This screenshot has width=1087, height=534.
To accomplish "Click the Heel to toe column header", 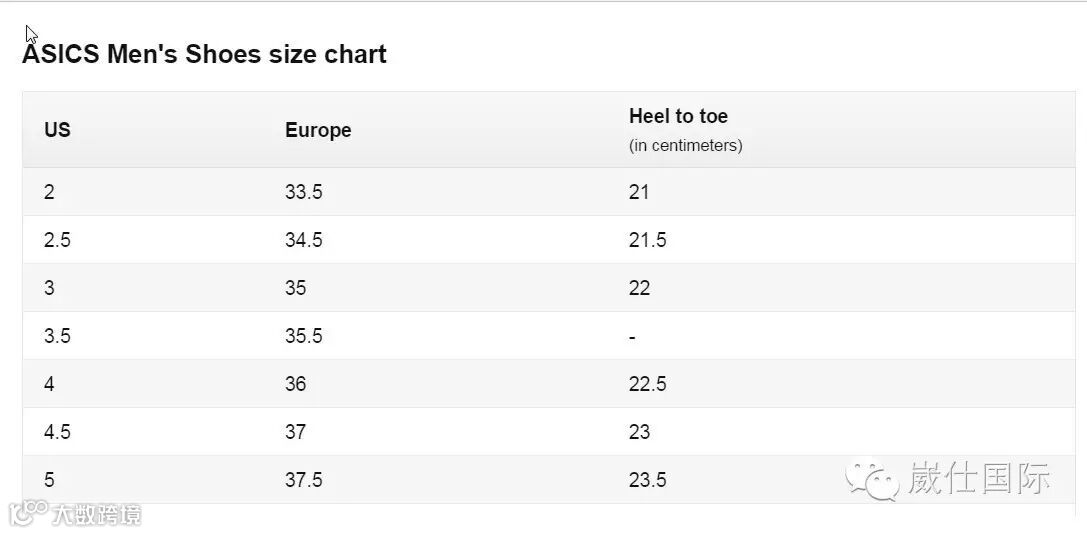I will [x=678, y=116].
